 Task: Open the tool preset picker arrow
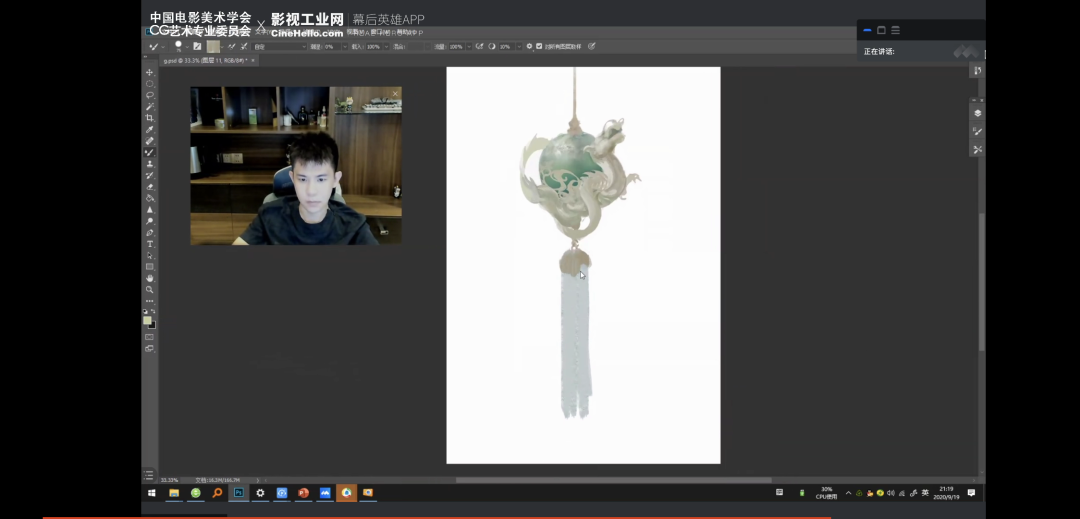161,46
